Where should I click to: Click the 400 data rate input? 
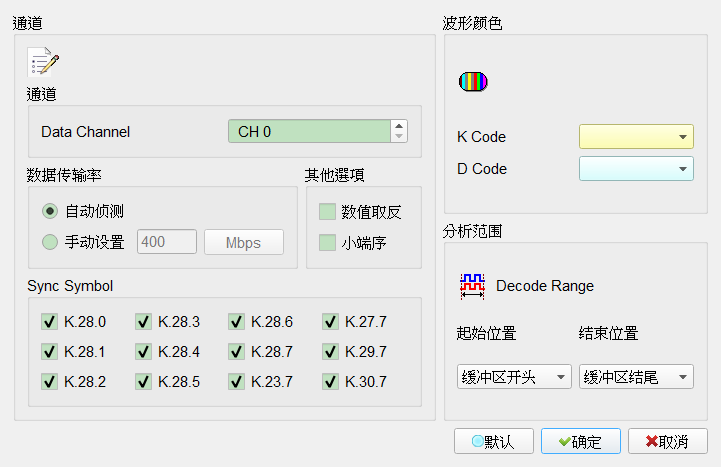click(167, 242)
